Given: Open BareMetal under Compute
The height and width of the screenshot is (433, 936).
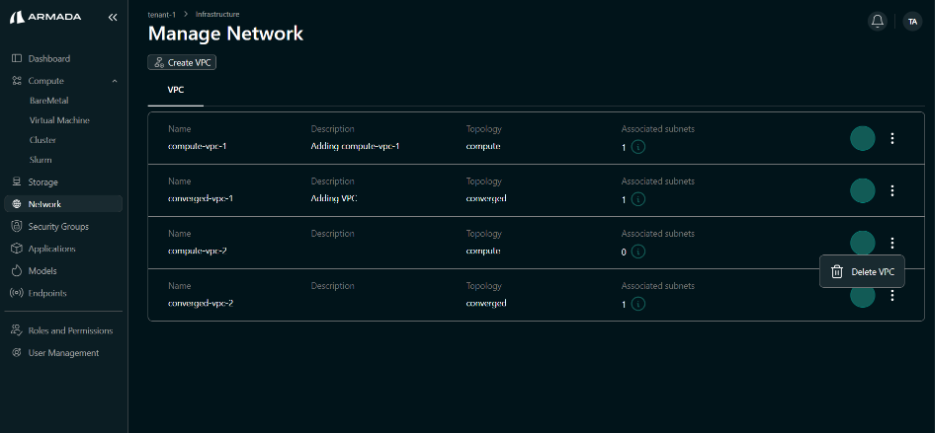Looking at the screenshot, I should tap(49, 100).
